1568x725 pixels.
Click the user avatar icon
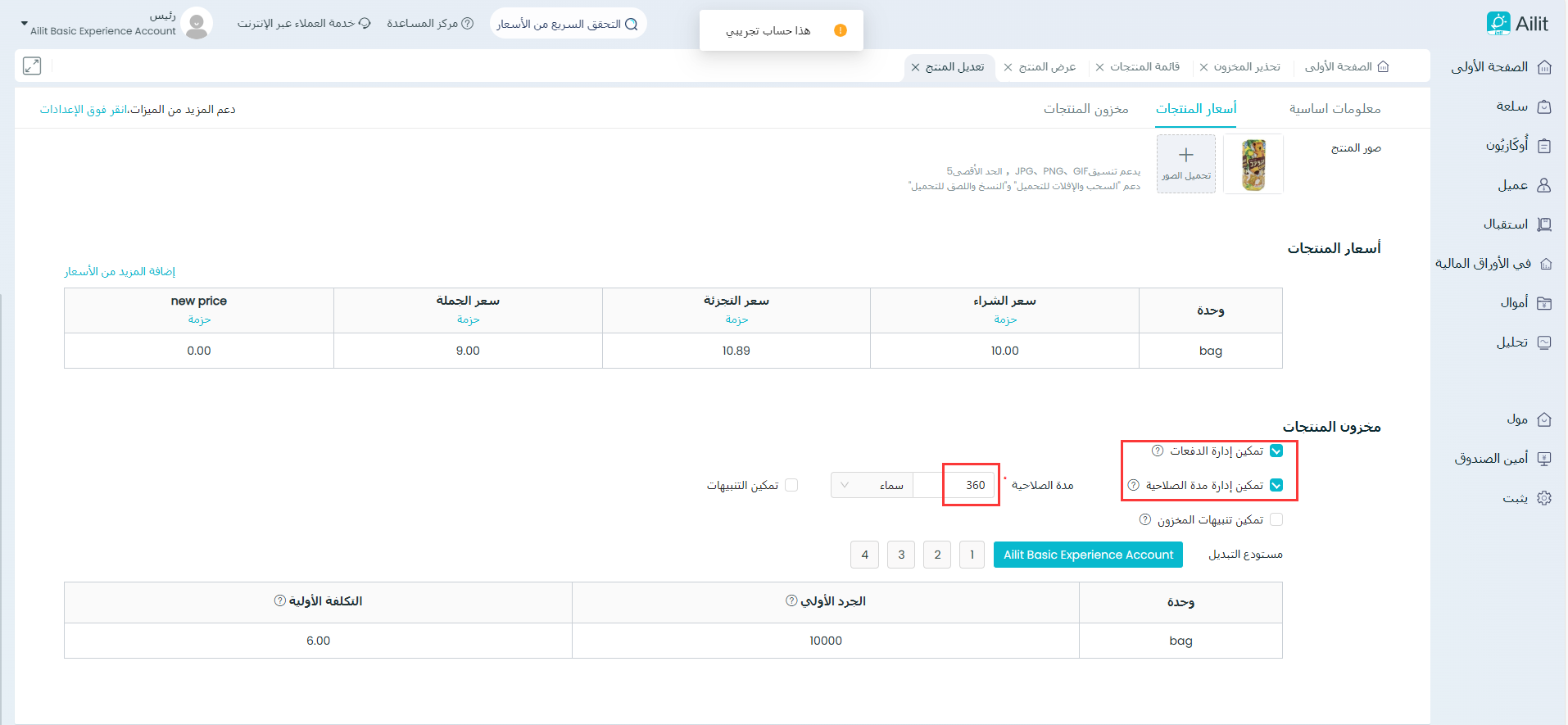197,24
